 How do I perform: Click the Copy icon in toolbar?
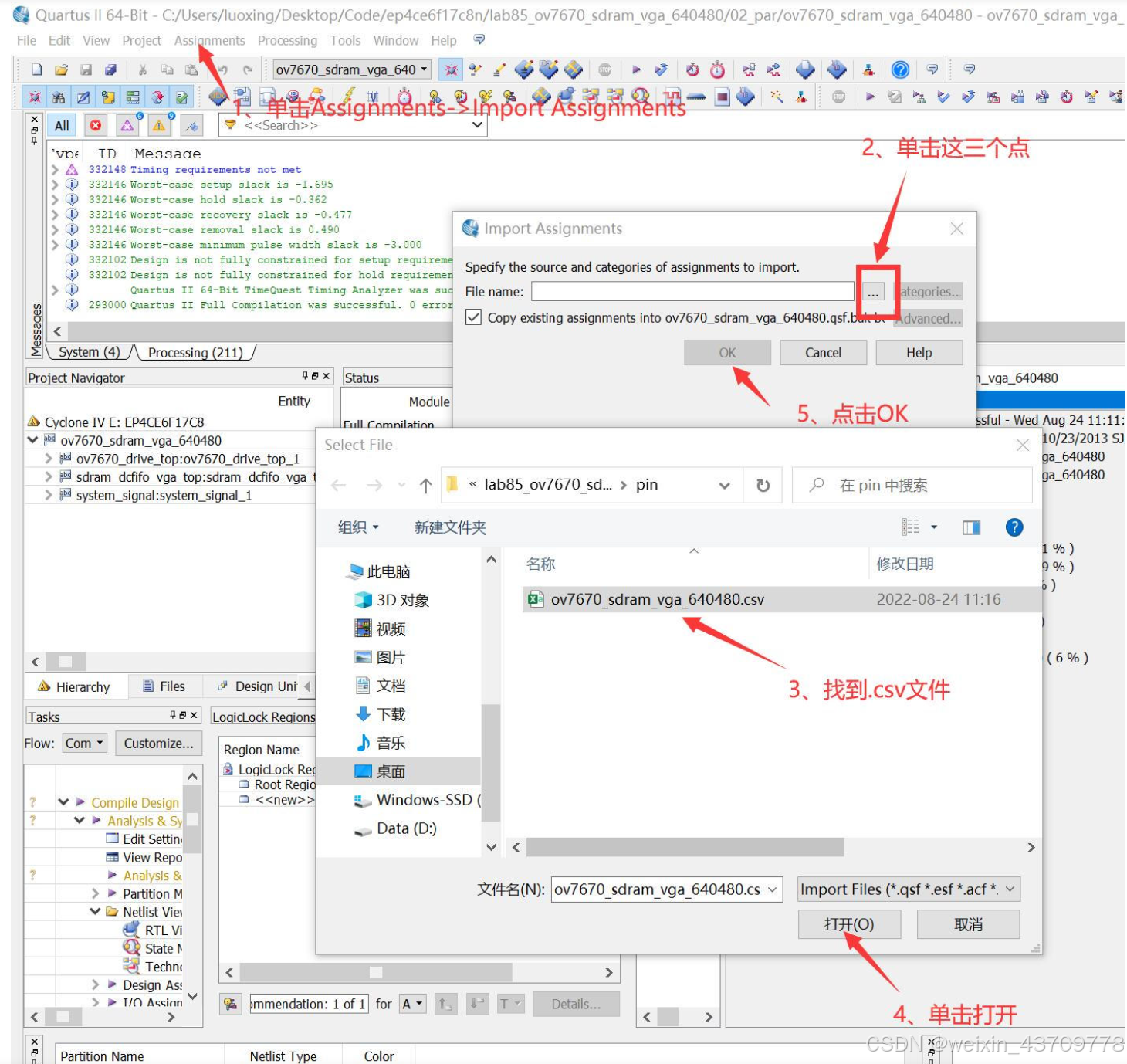point(167,69)
